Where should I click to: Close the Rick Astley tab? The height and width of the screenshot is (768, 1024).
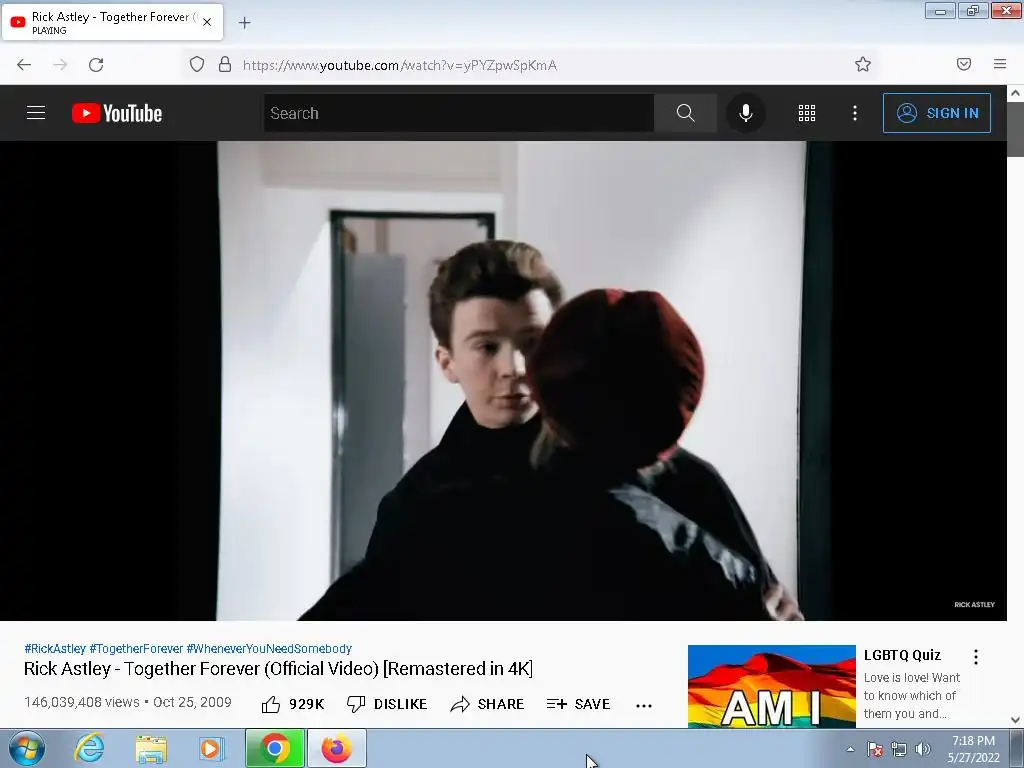[x=206, y=22]
